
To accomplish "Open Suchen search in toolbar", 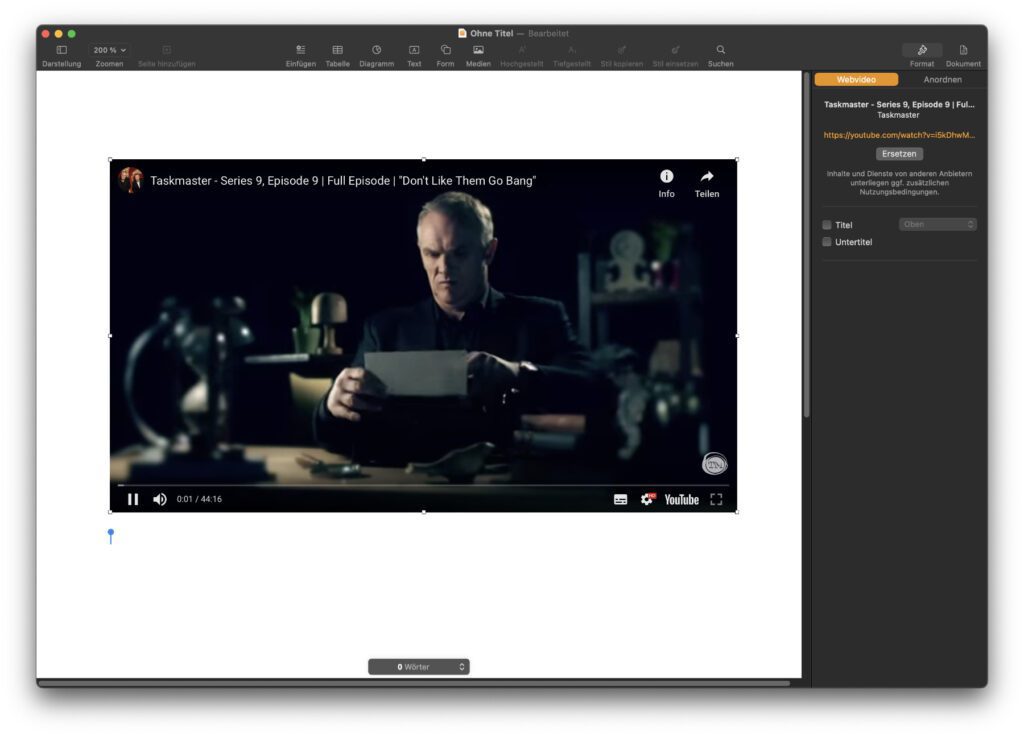I will 720,50.
